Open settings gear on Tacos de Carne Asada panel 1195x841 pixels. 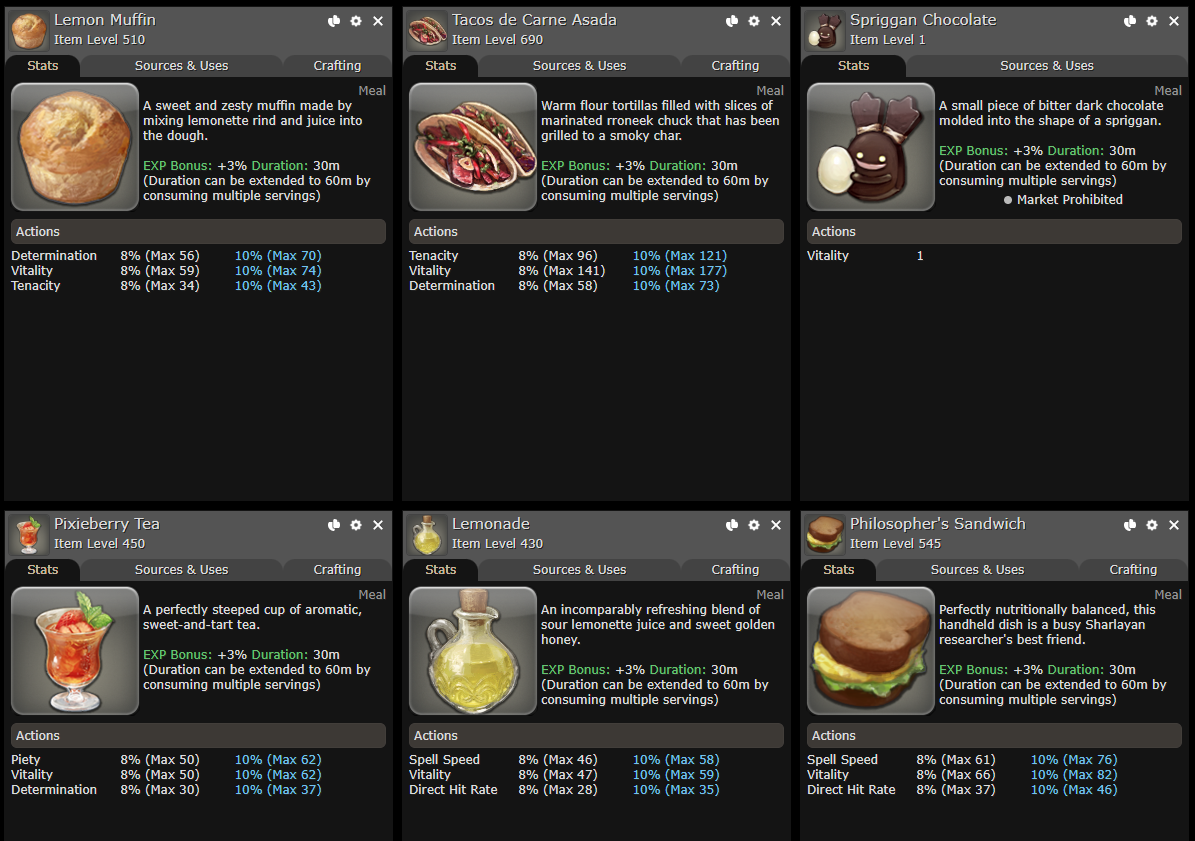click(x=754, y=21)
